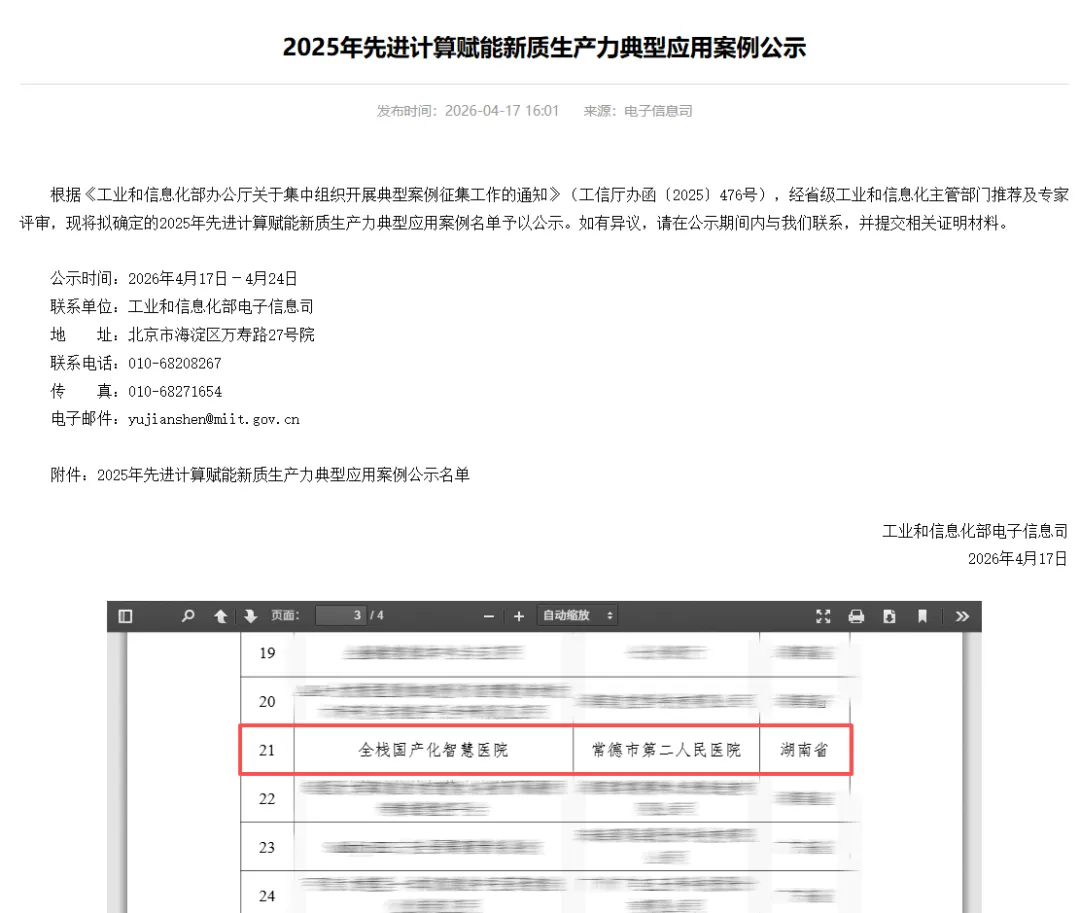Screen dimensions: 1080x913
Task: Select highlighted row 21 全栈国产化智慧医院
Action: coord(546,750)
